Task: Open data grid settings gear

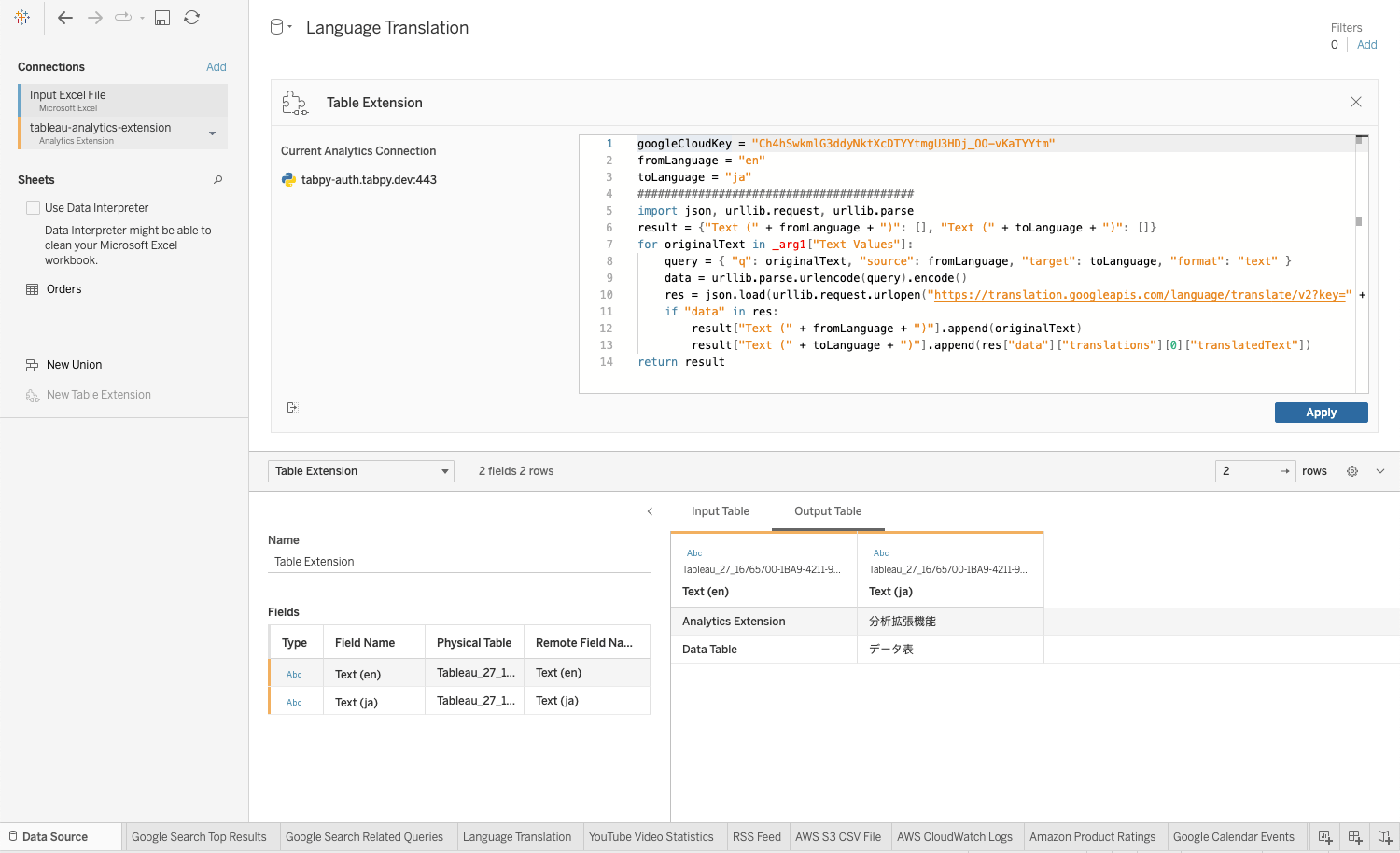Action: (x=1352, y=471)
